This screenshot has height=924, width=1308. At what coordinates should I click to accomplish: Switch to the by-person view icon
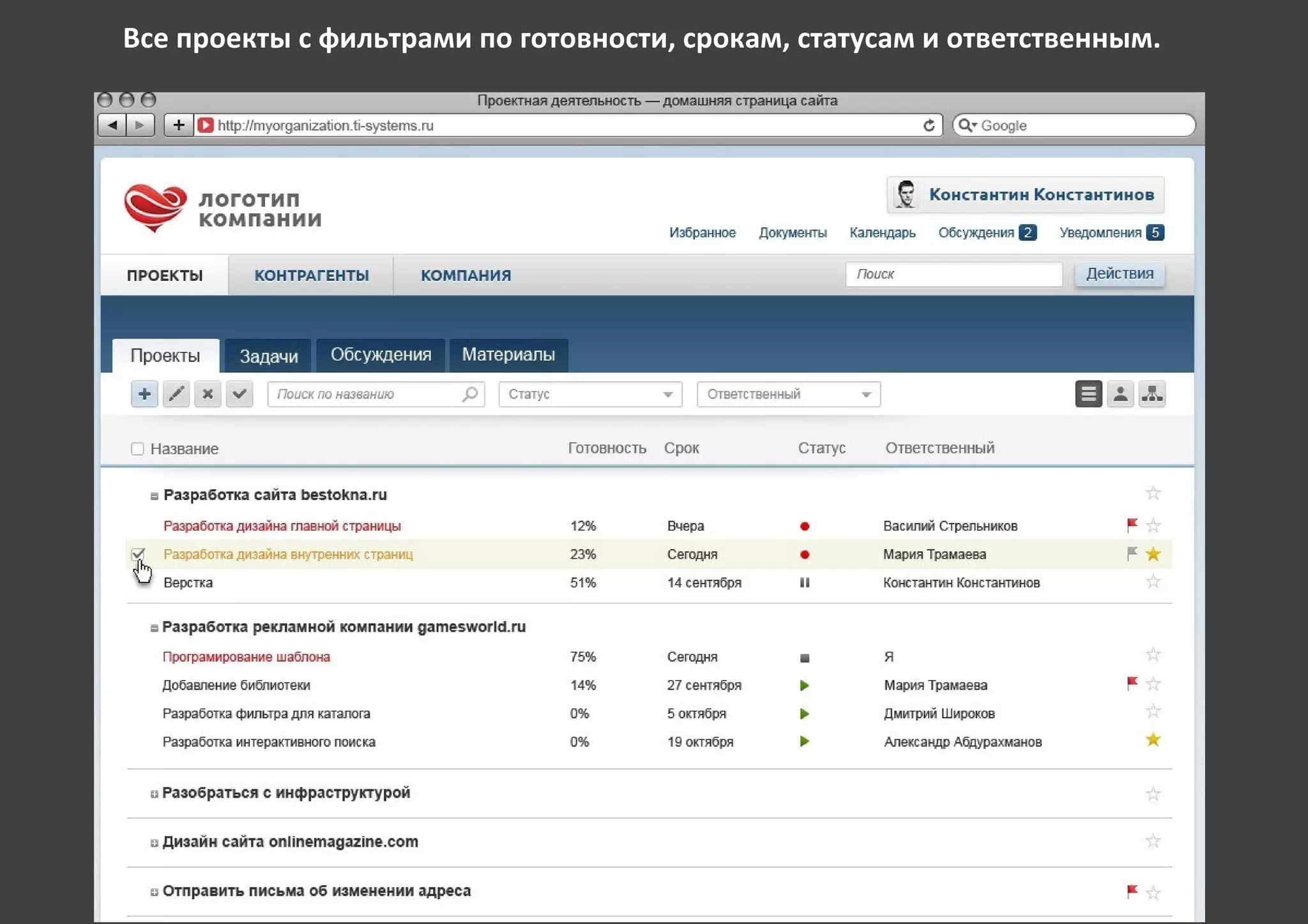tap(1120, 394)
